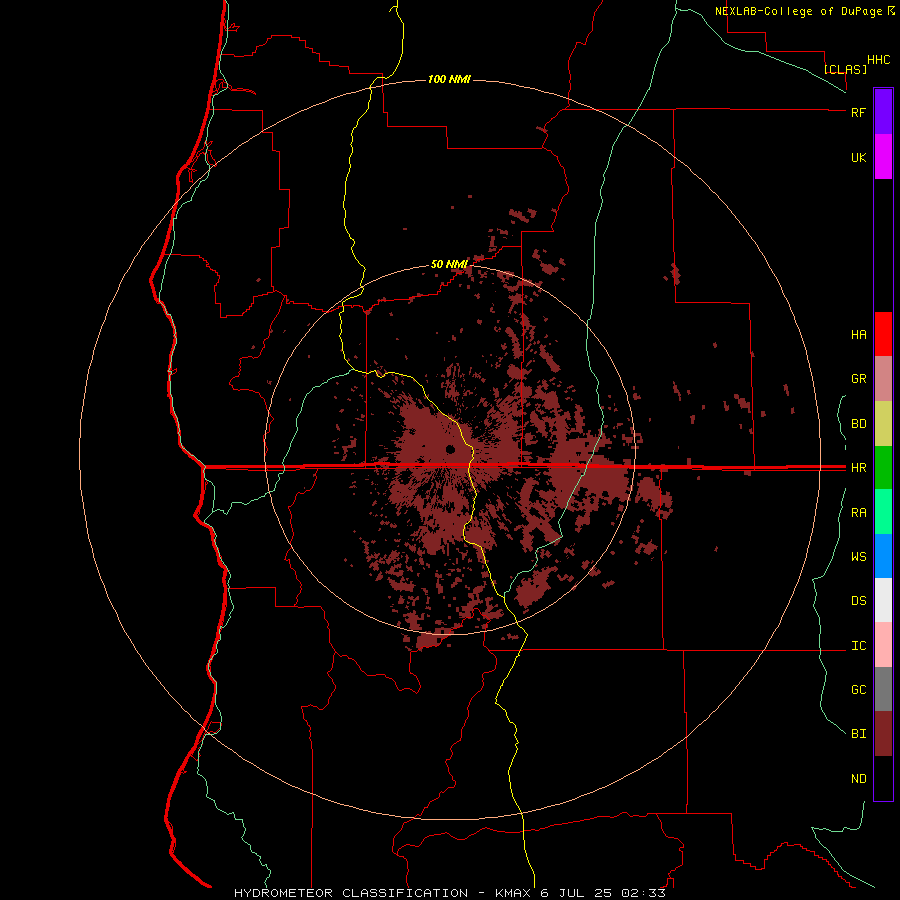Click the magenta UK legend swatch
Image resolution: width=900 pixels, height=900 pixels.
pyautogui.click(x=883, y=157)
